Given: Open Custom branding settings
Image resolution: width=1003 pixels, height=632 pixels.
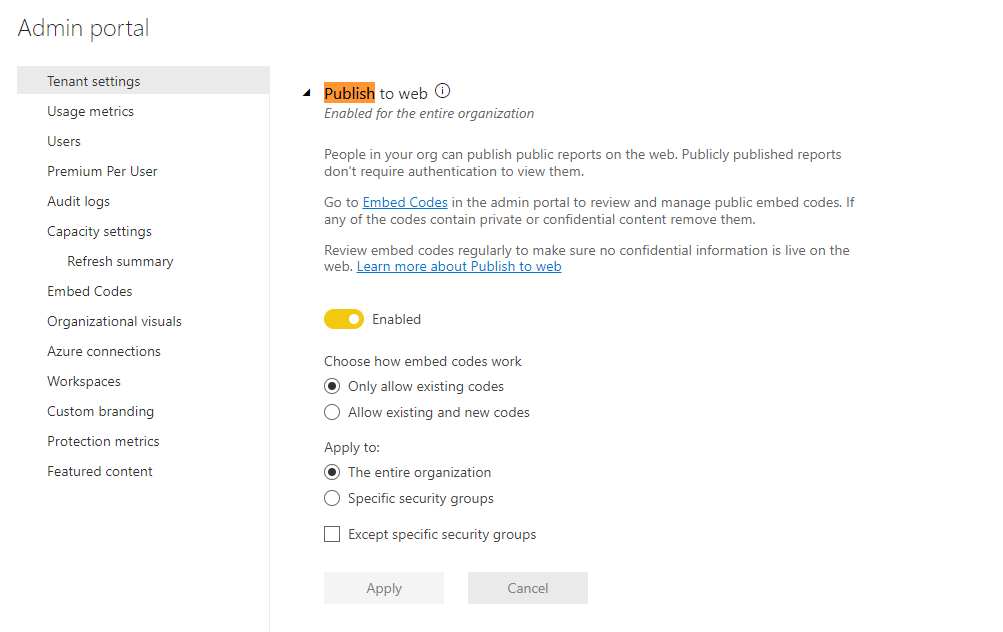Looking at the screenshot, I should [100, 411].
